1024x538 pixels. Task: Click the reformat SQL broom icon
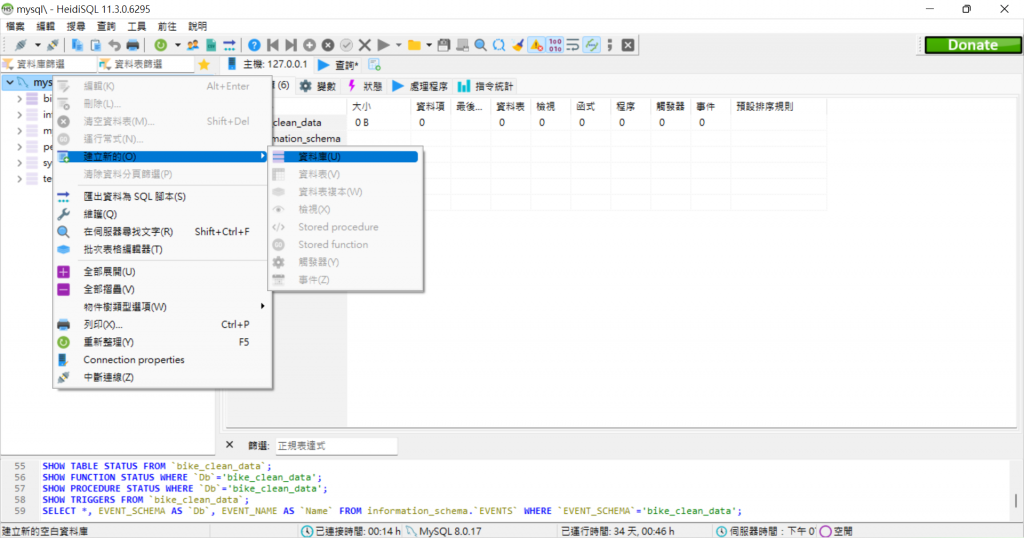tap(518, 45)
